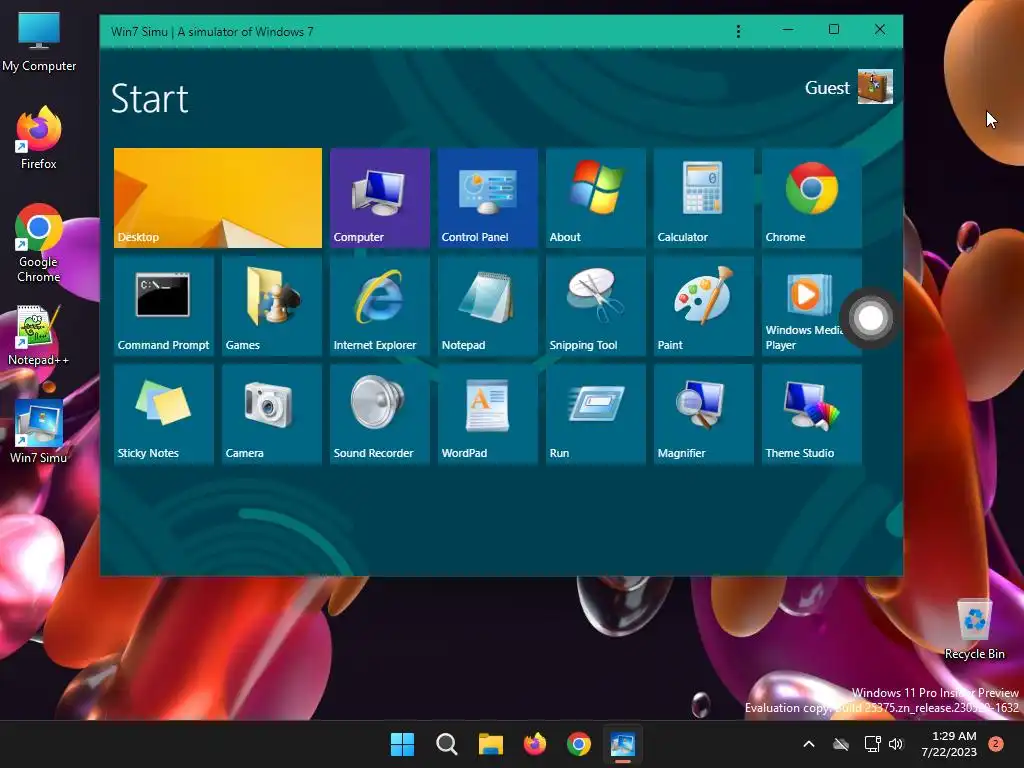Select the Win7 Simu desktop shortcut
1024x768 pixels.
[x=39, y=432]
